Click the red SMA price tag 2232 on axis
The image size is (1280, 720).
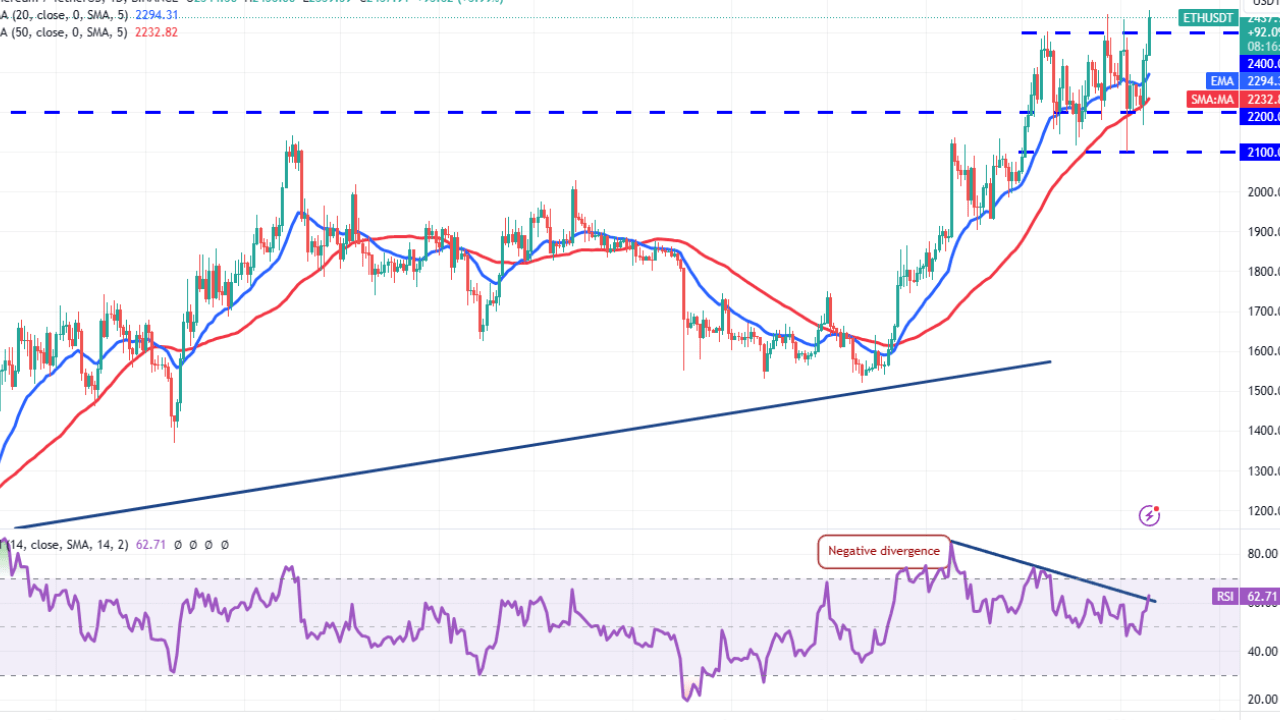[x=1260, y=99]
